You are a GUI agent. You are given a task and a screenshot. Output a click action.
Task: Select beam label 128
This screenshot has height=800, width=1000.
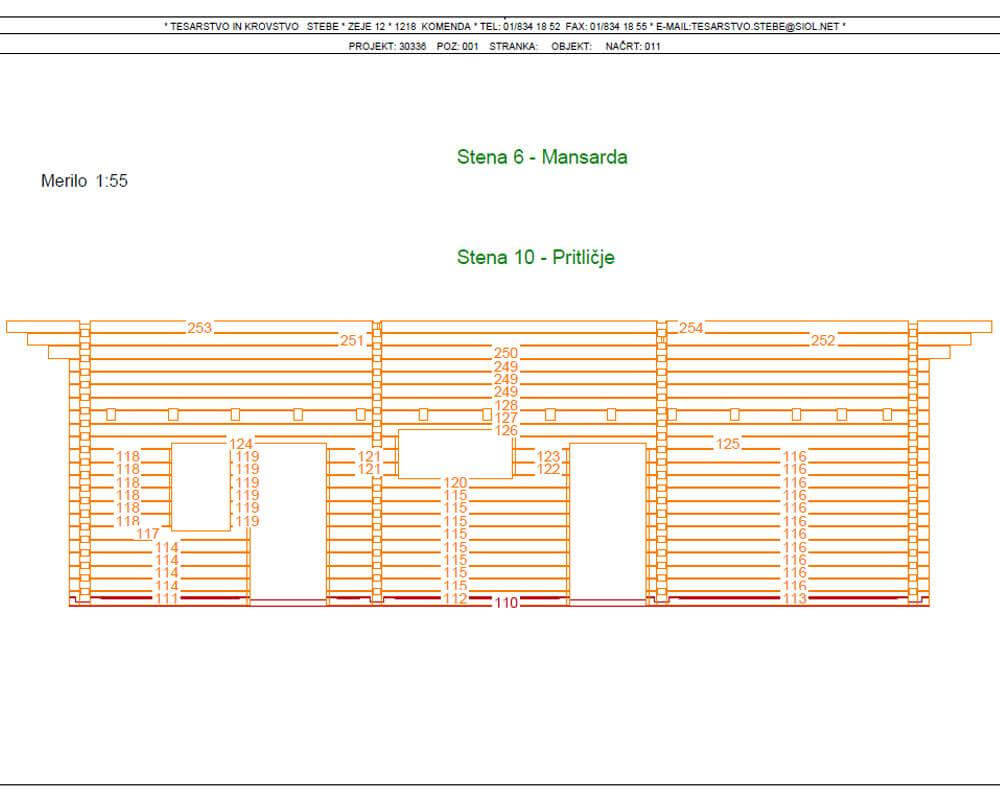[x=506, y=405]
